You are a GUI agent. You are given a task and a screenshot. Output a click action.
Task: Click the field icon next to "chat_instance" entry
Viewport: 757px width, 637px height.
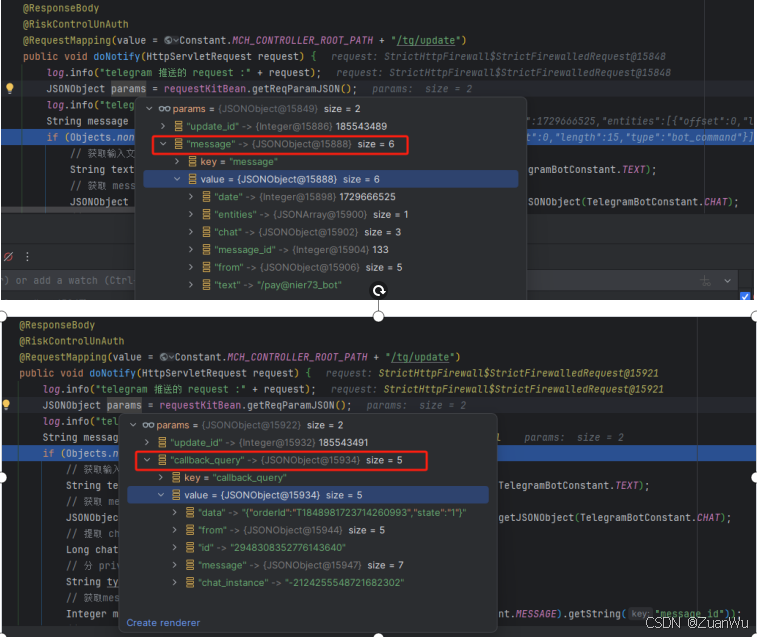pyautogui.click(x=190, y=582)
